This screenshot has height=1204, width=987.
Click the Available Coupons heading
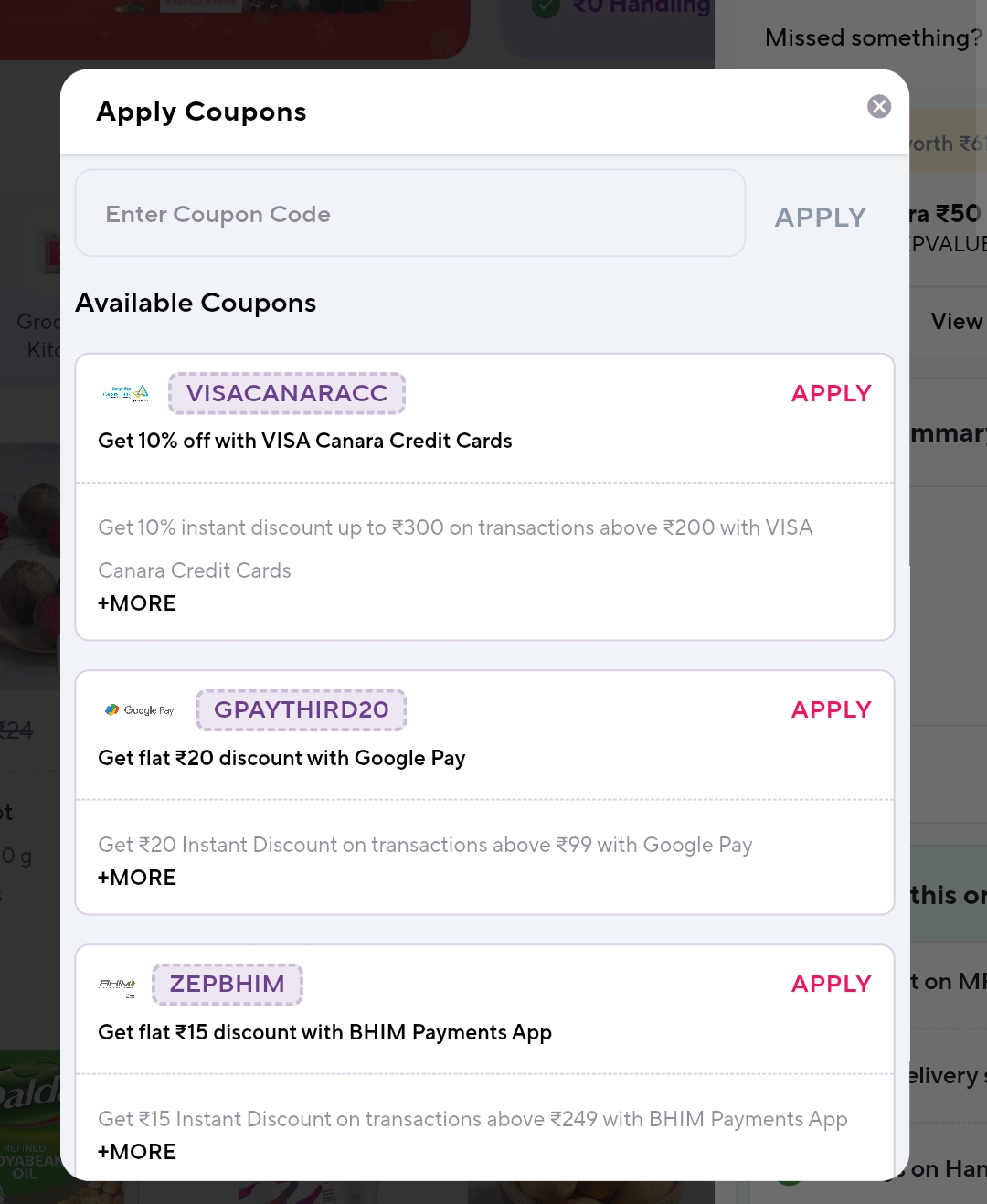click(x=196, y=303)
